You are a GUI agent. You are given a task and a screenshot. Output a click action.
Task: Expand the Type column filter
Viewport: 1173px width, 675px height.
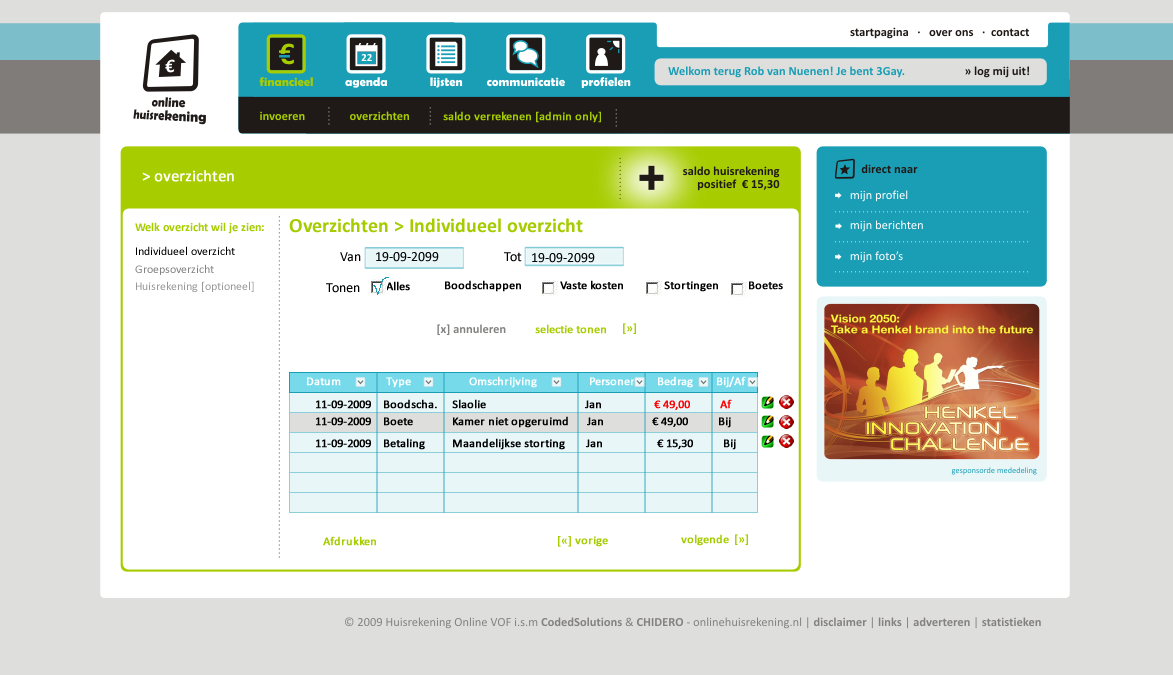point(428,382)
